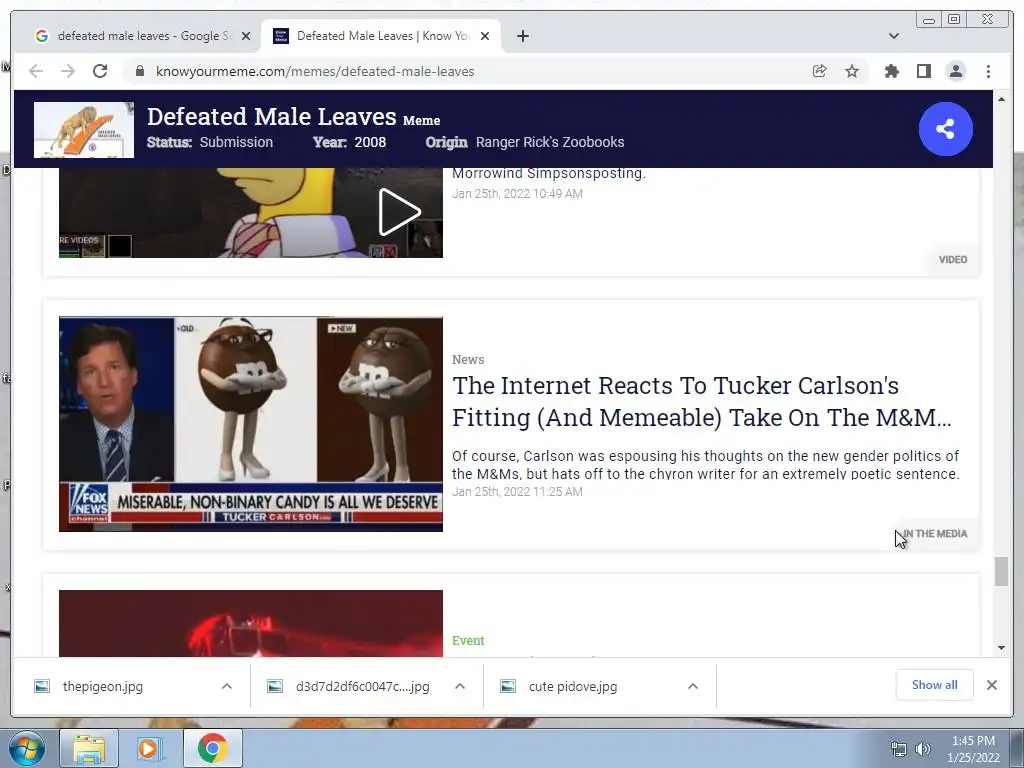The height and width of the screenshot is (768, 1024).
Task: Click the taskbar clock showing 1:45 PM
Action: pos(973,749)
